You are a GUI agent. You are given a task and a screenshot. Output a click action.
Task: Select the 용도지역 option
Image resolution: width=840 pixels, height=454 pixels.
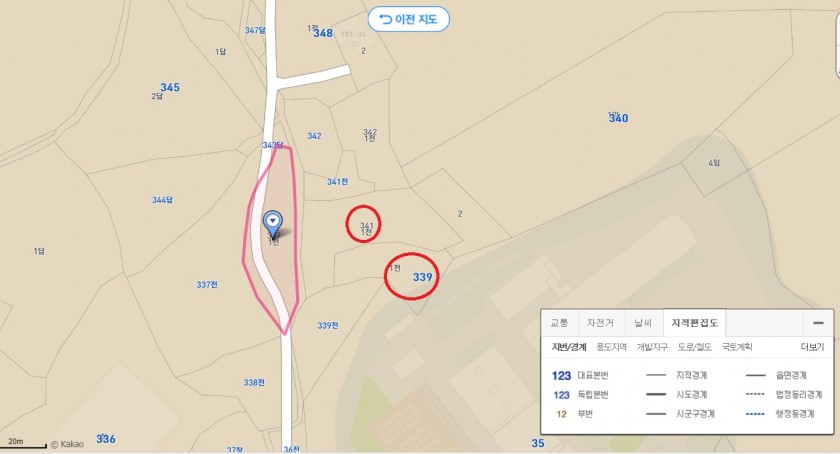pyautogui.click(x=611, y=347)
